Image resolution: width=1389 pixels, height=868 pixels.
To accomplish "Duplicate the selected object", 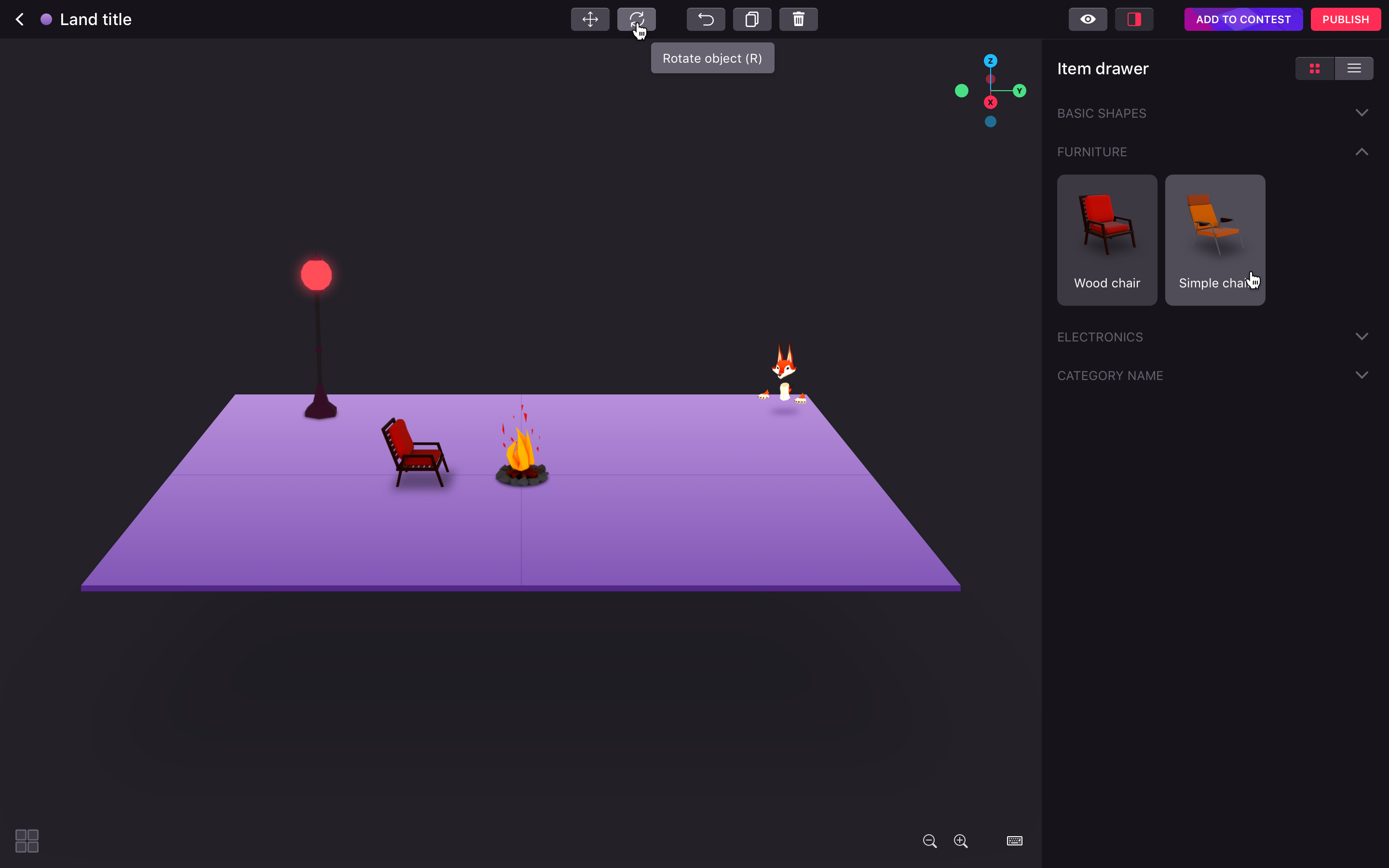I will (752, 19).
